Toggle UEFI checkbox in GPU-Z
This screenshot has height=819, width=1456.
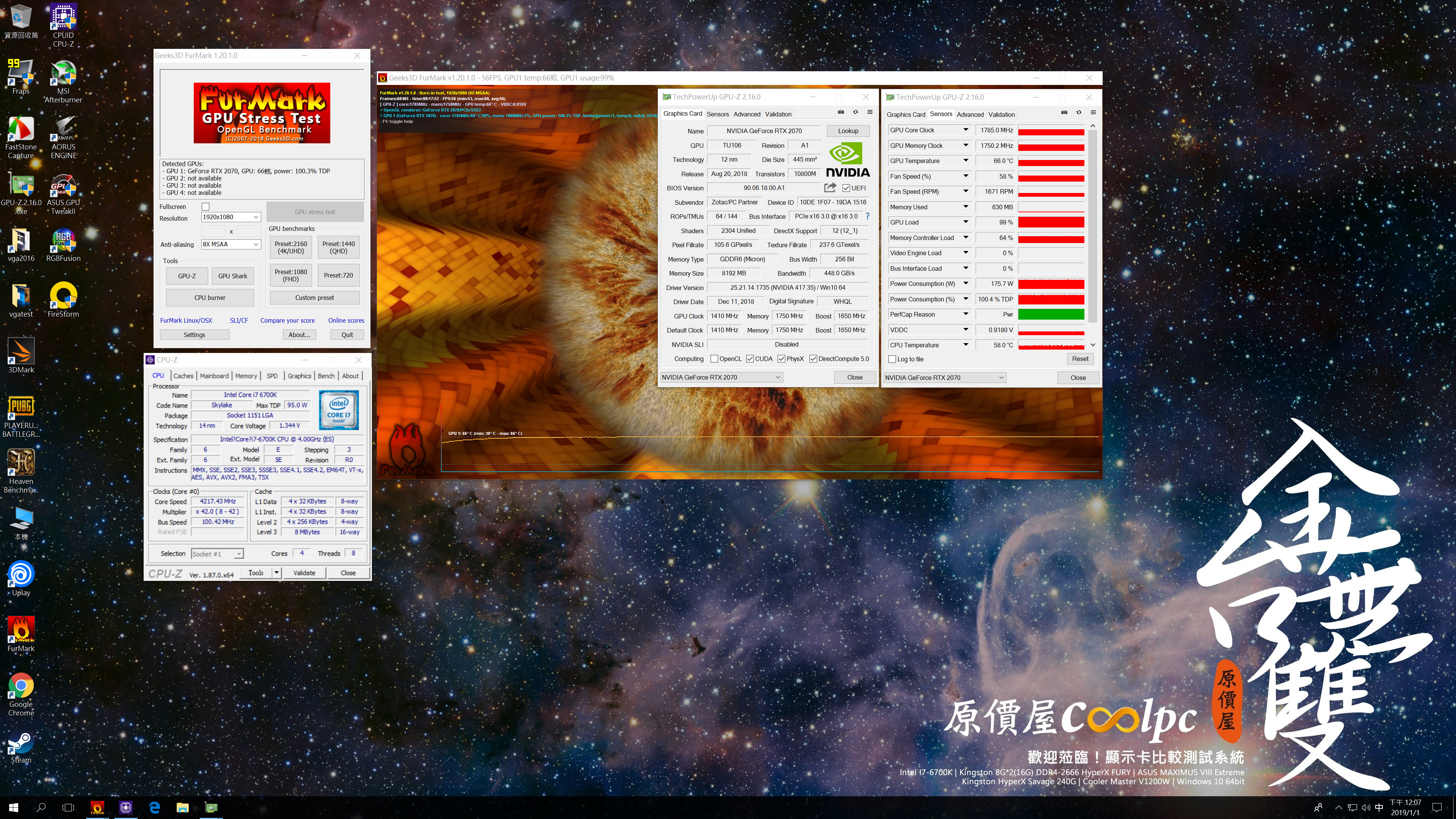tap(846, 188)
